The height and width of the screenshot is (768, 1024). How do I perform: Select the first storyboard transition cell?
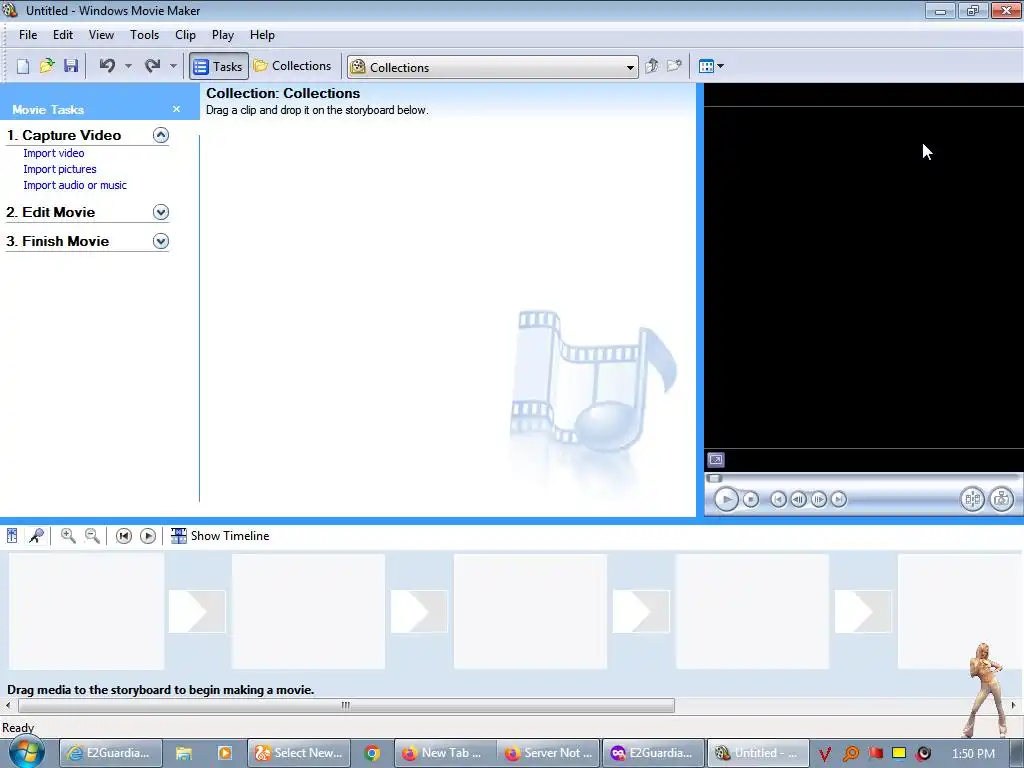(197, 611)
